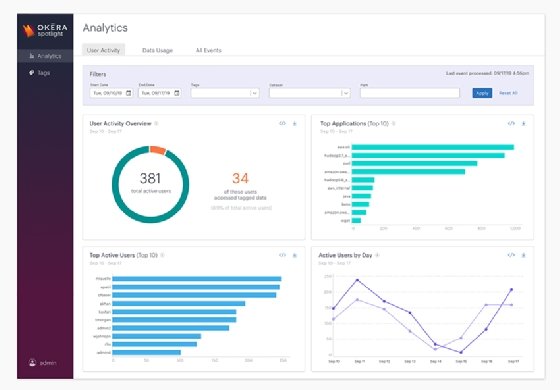This screenshot has width=560, height=390.
Task: Click the Path filter input field
Action: point(410,93)
